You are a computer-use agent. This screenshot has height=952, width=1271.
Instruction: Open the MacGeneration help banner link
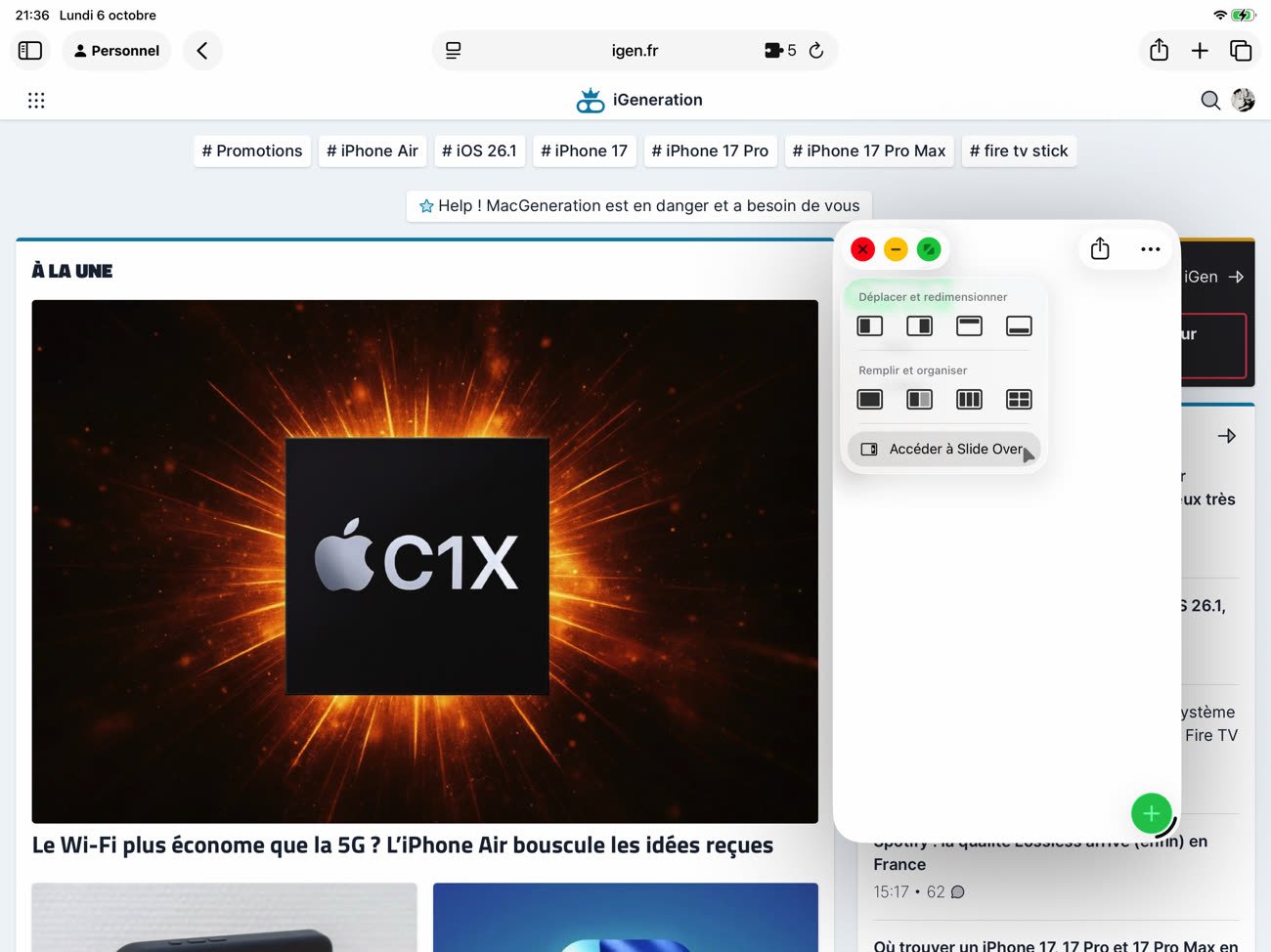pyautogui.click(x=638, y=206)
